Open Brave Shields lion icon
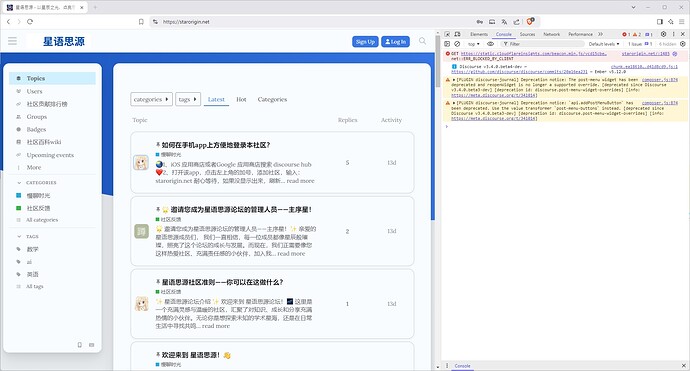 [530, 21]
